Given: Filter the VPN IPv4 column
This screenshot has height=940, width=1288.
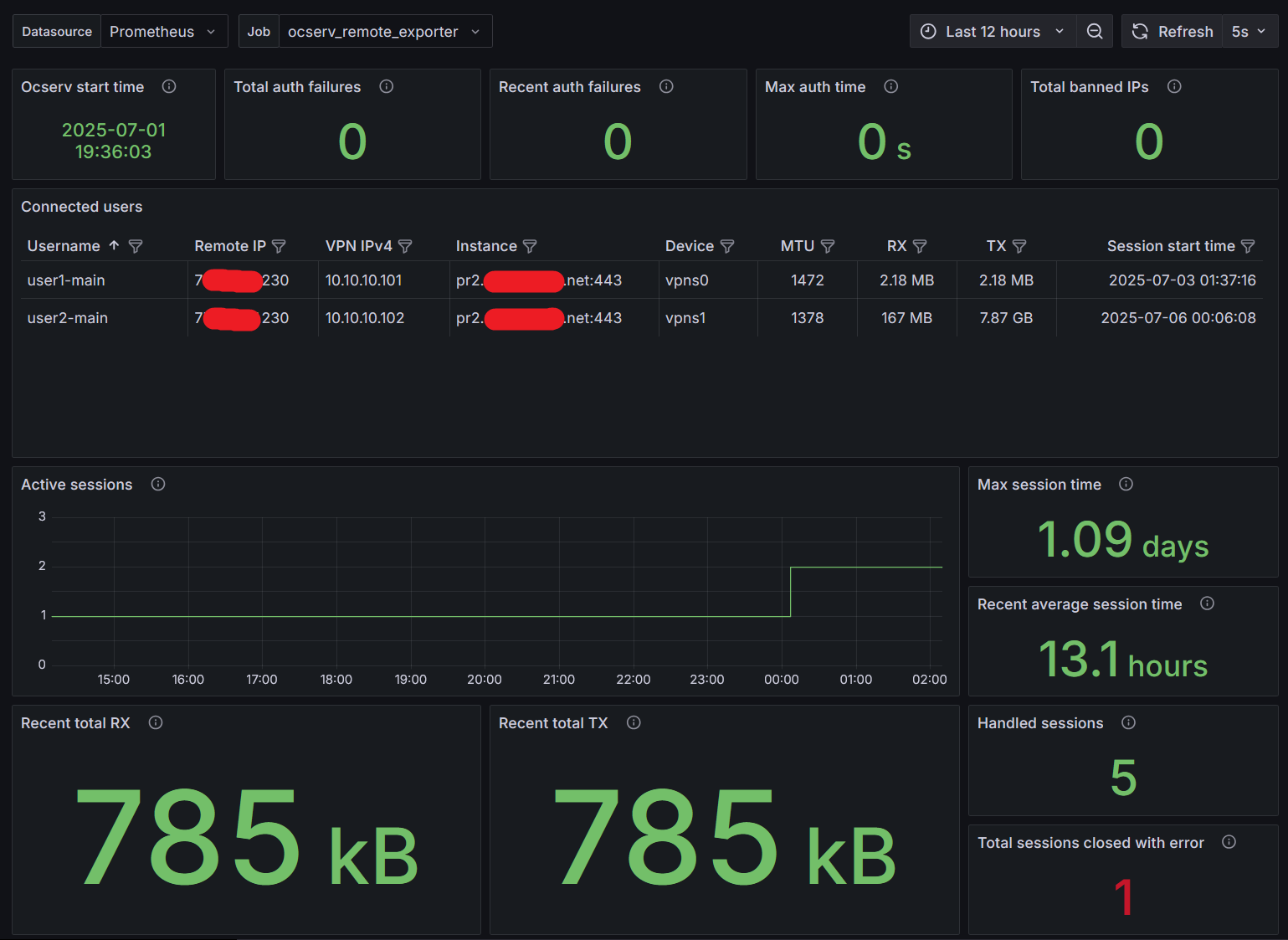Looking at the screenshot, I should click(405, 246).
